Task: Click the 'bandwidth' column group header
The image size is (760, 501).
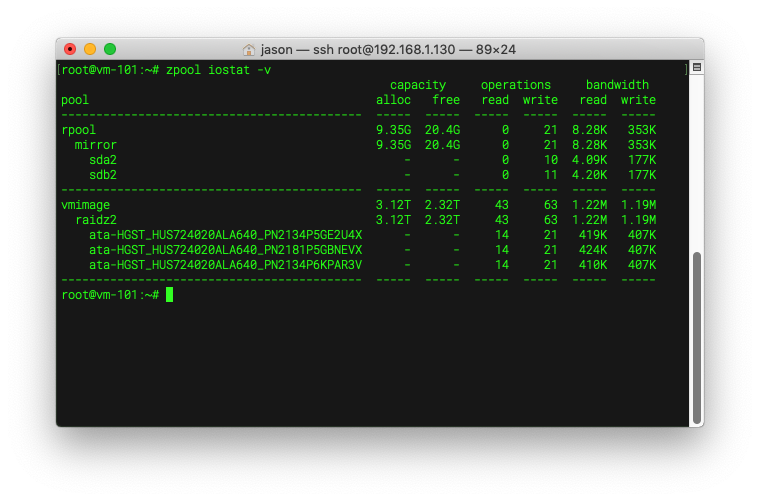Action: pyautogui.click(x=617, y=85)
